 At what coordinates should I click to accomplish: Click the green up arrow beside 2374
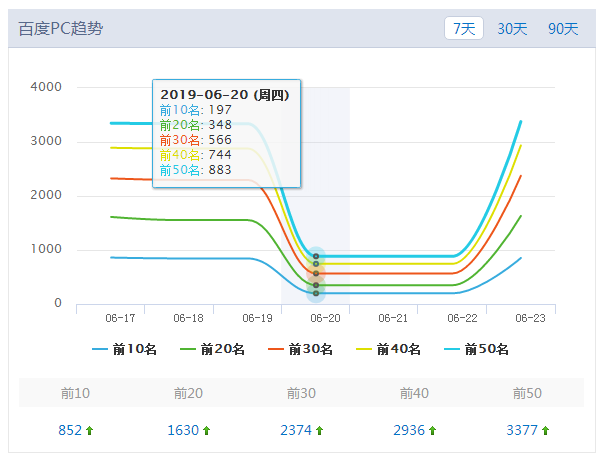(x=319, y=431)
